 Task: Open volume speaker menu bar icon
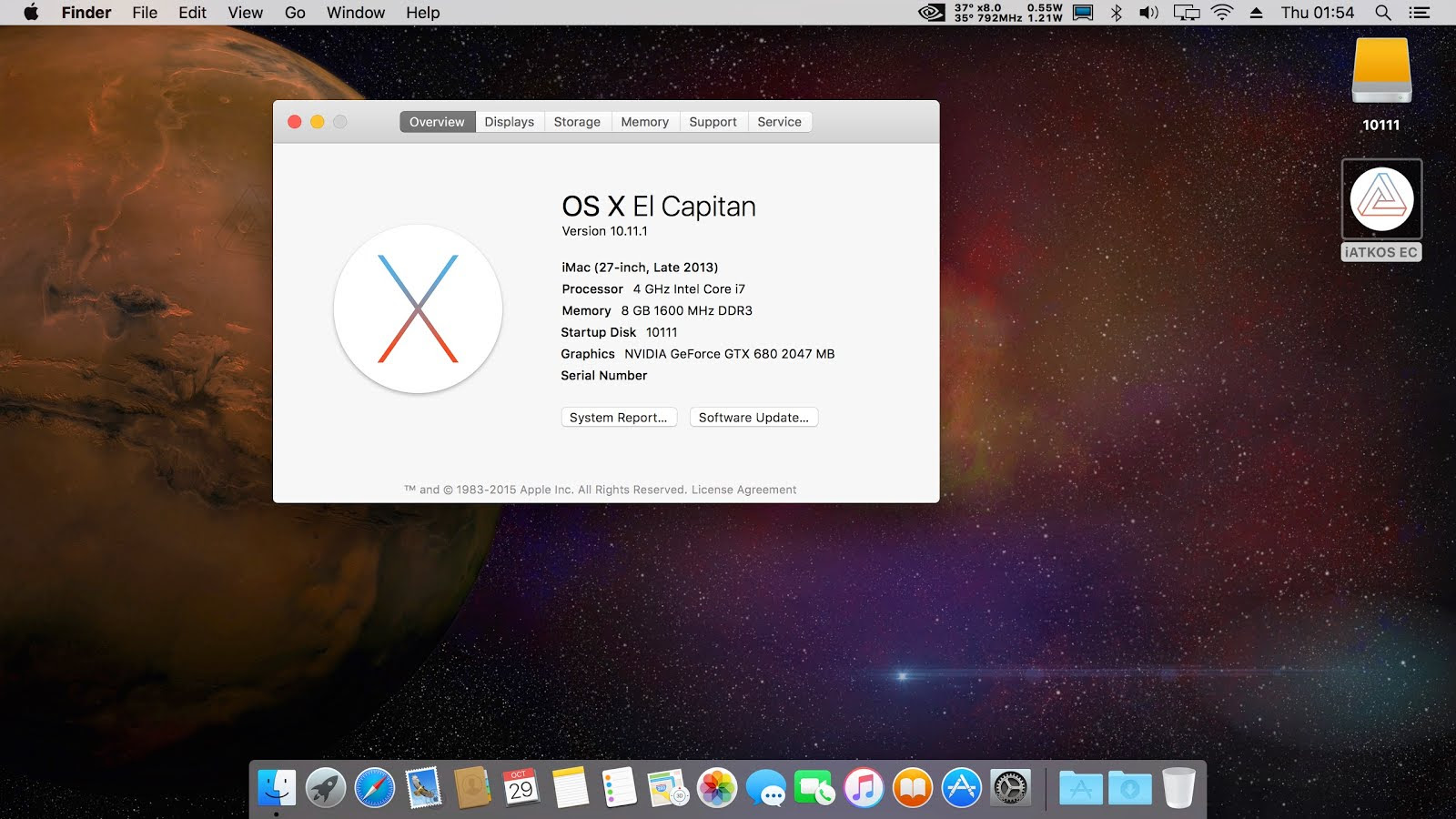[x=1148, y=13]
